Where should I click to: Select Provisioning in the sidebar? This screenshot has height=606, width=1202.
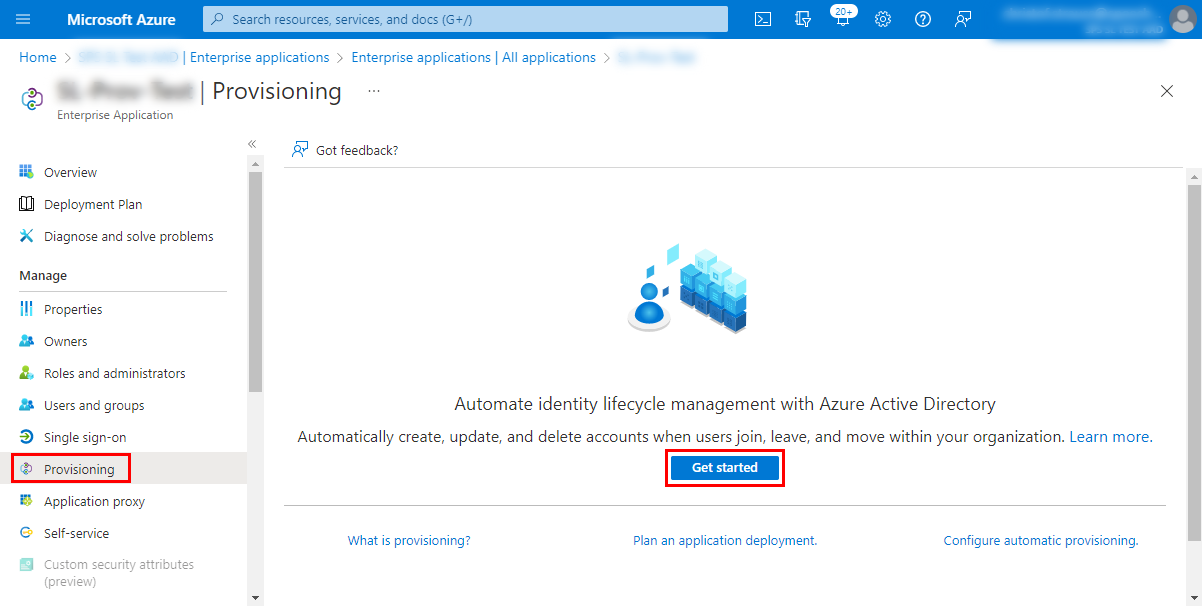click(79, 469)
